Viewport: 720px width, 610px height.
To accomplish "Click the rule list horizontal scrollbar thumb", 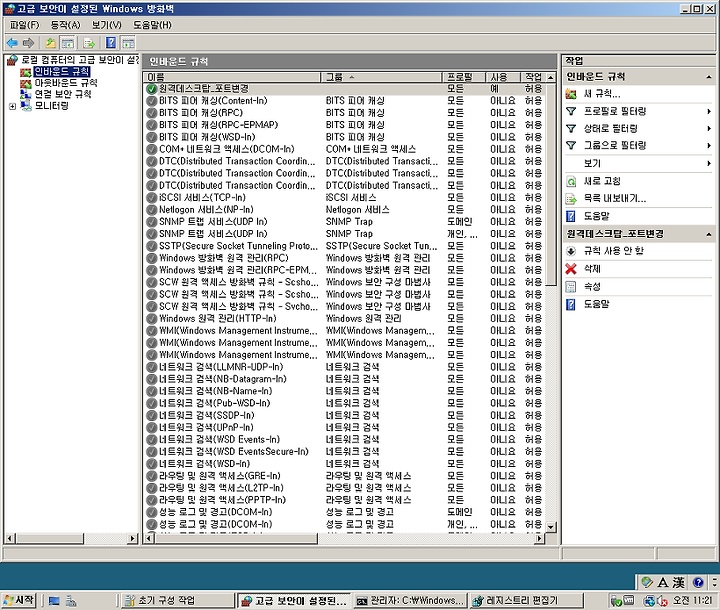I will (236, 538).
